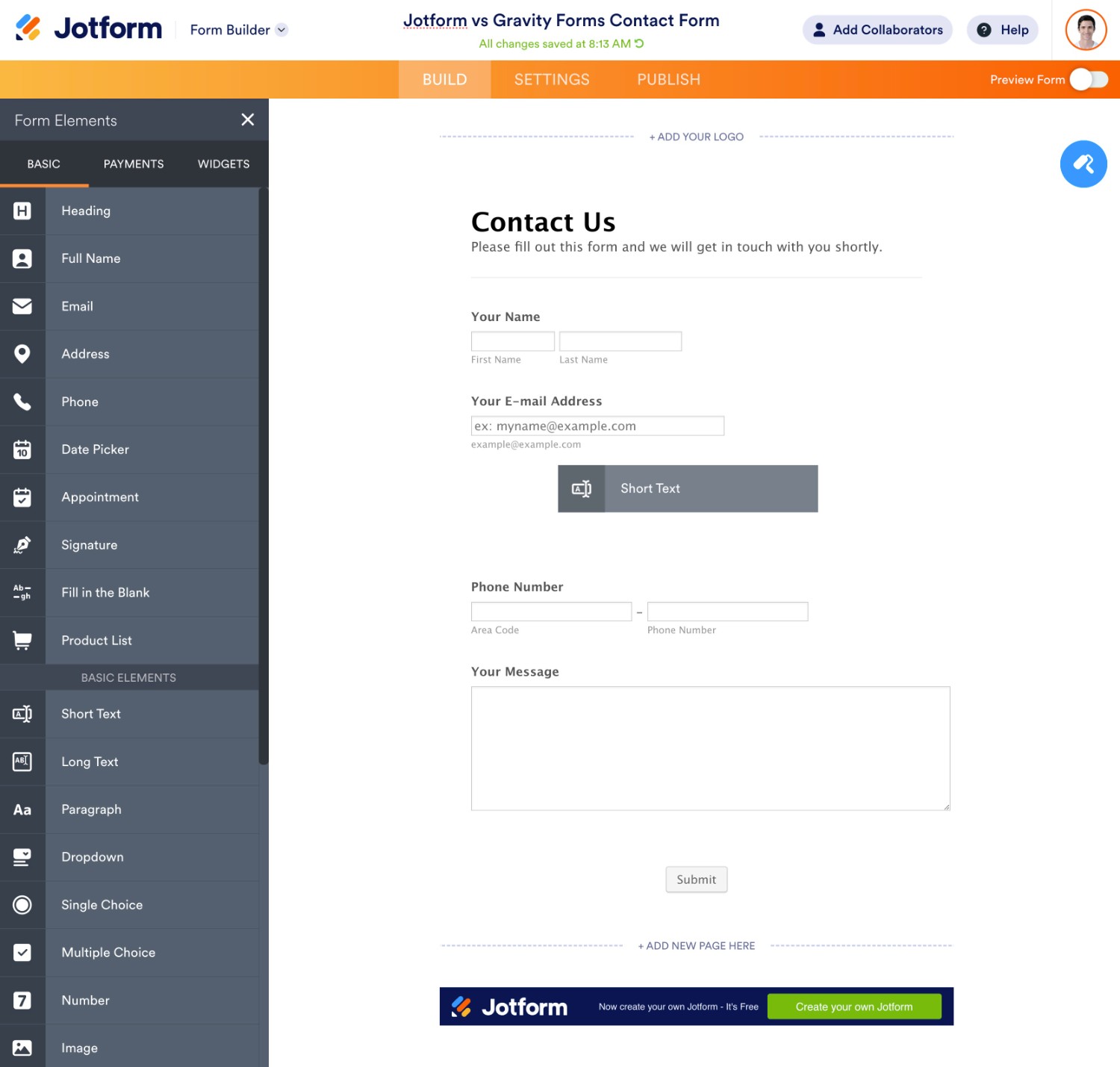This screenshot has width=1120, height=1067.
Task: Open the BASIC elements tab
Action: [x=44, y=164]
